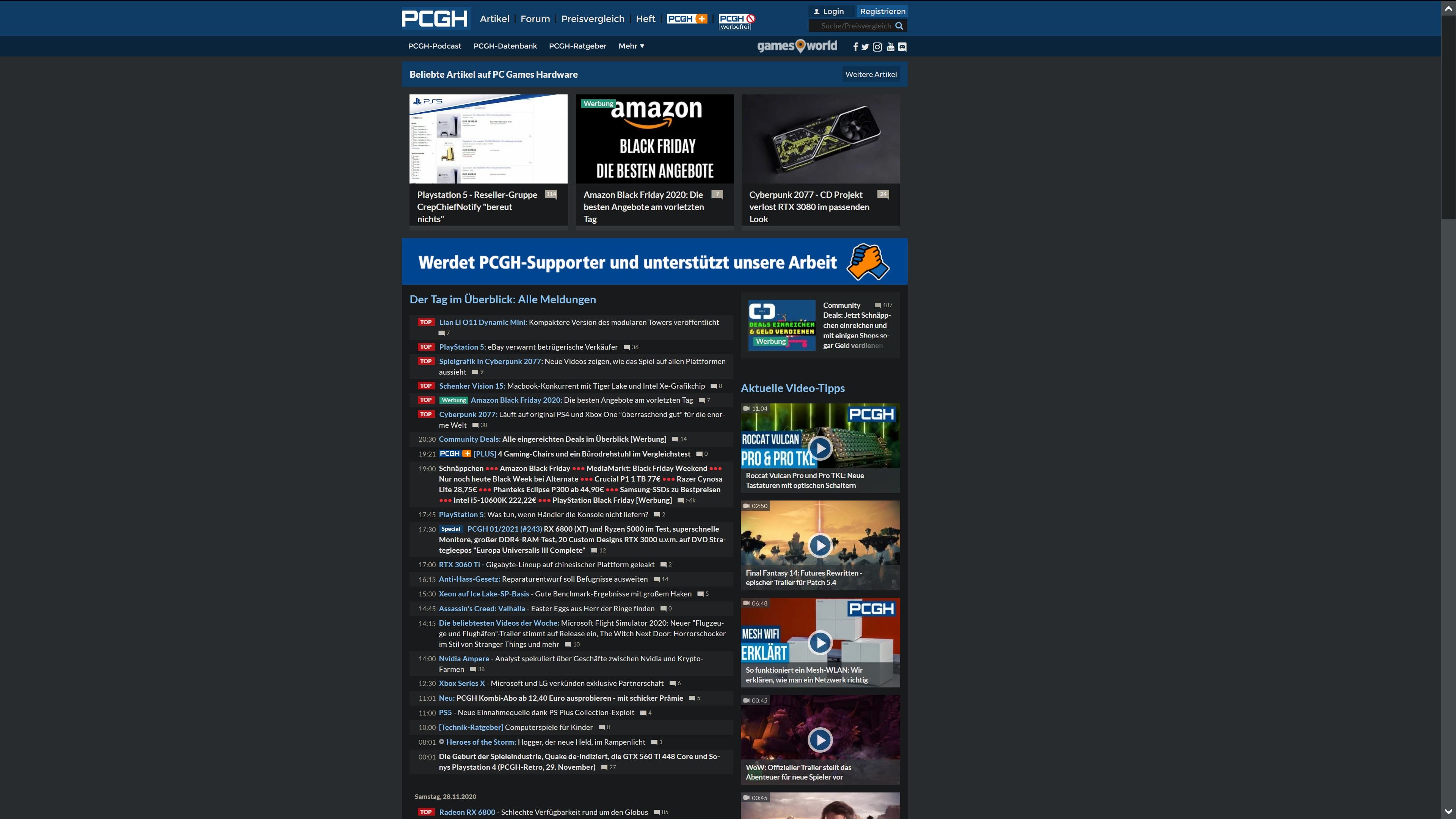
Task: Go to PCGH-Ratgeber in subnavigation
Action: click(577, 46)
